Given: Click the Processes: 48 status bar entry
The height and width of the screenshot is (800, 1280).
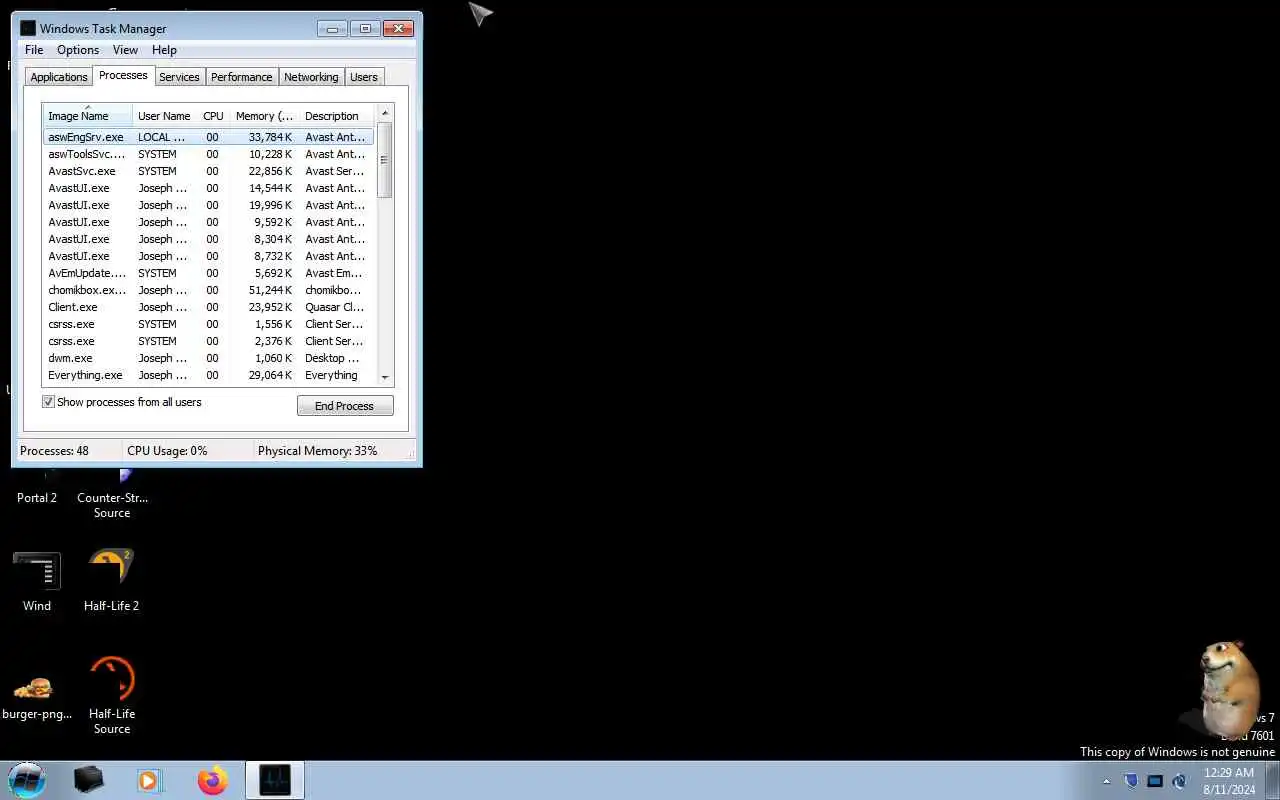Looking at the screenshot, I should click(54, 451).
